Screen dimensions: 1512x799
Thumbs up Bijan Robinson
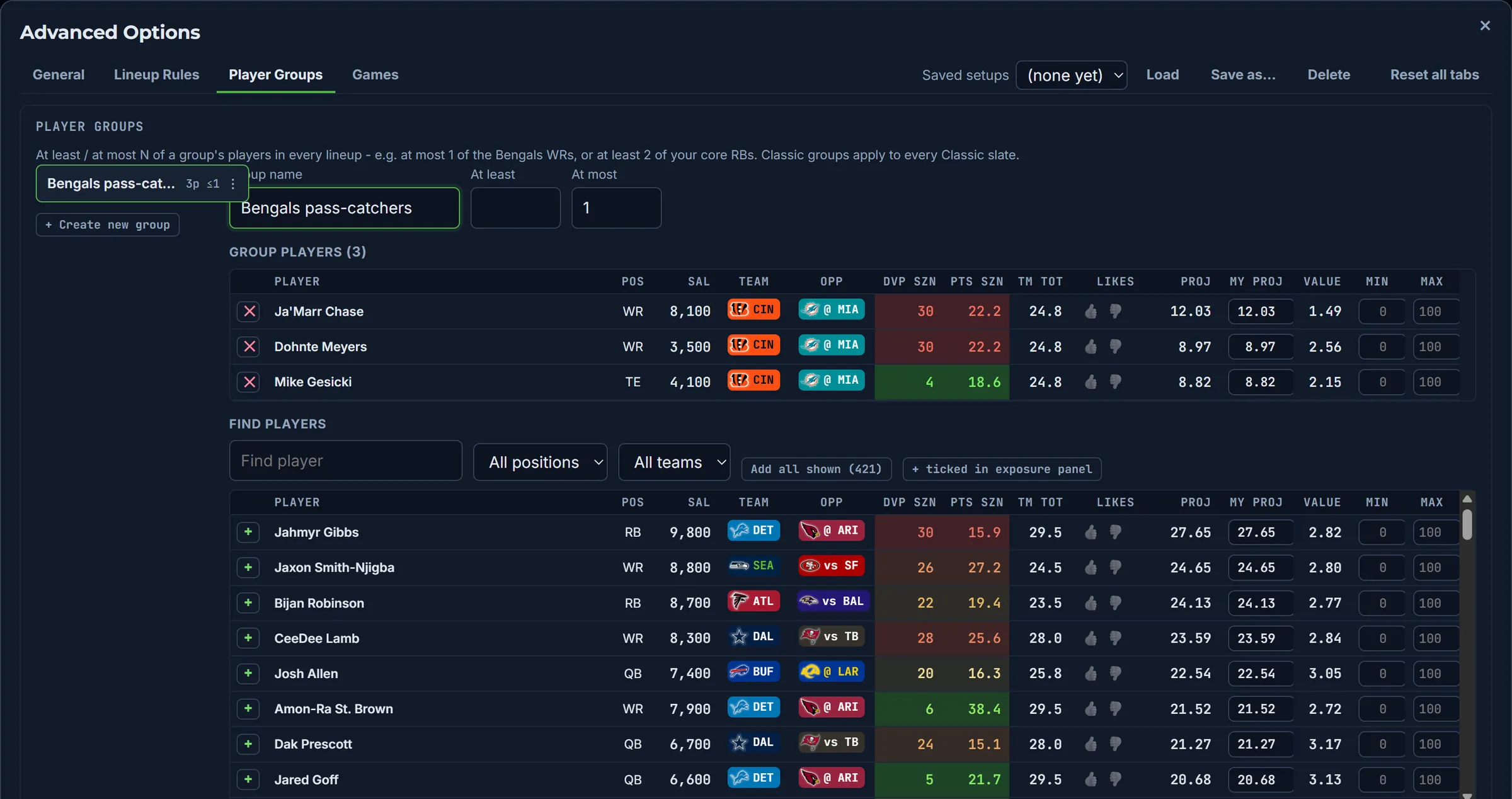coord(1091,603)
